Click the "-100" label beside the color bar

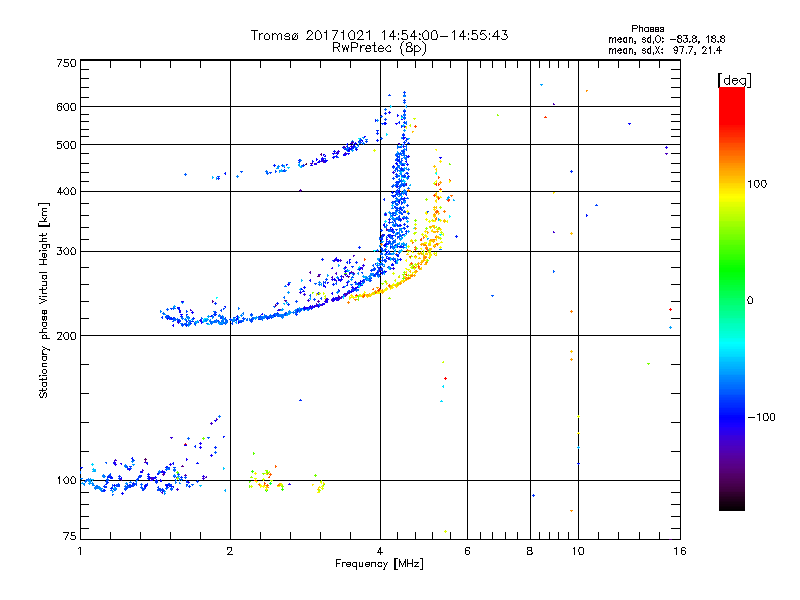point(762,417)
